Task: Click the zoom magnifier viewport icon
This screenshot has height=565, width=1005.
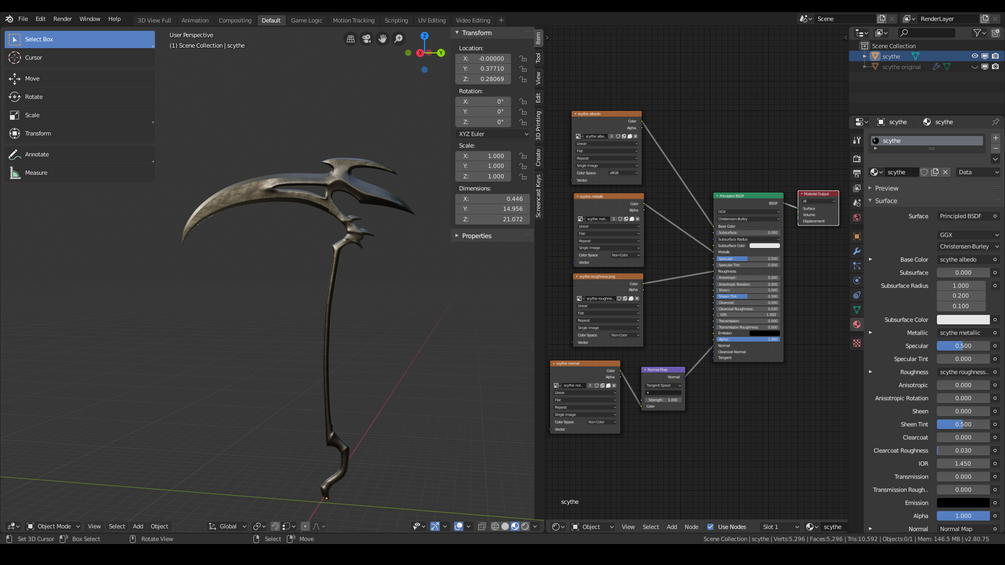Action: 398,39
